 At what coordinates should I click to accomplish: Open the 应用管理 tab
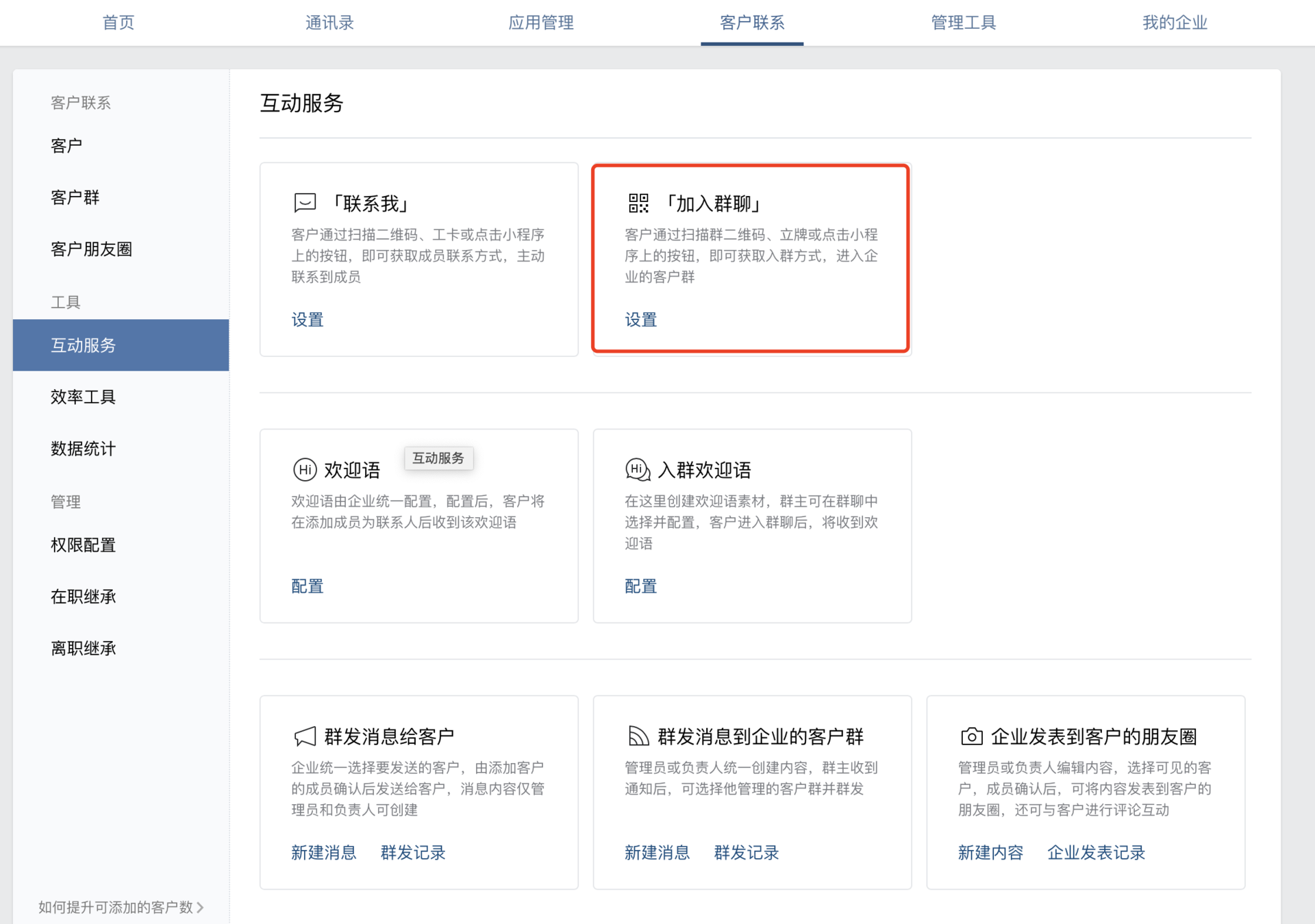tap(541, 23)
